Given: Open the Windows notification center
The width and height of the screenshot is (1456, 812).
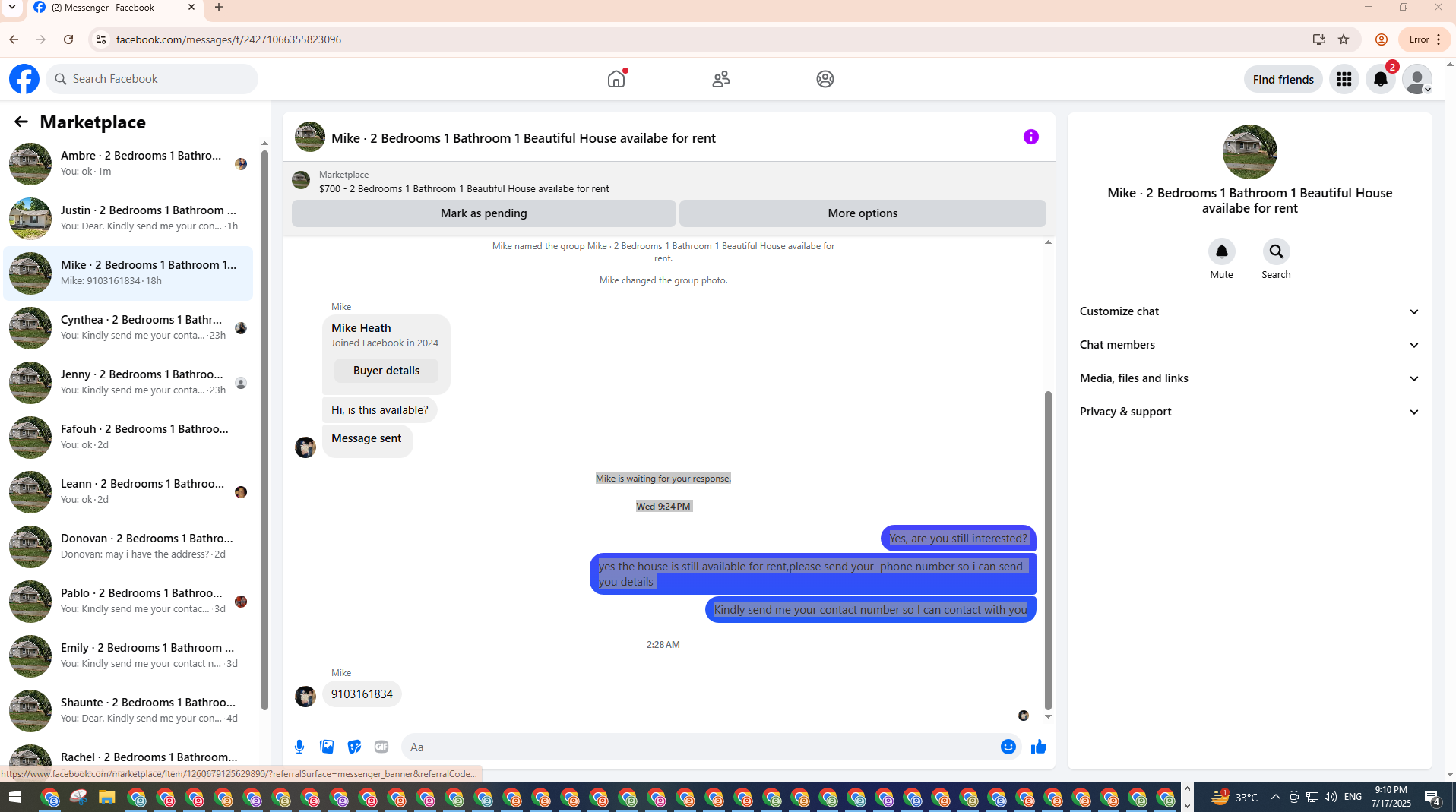Looking at the screenshot, I should click(1432, 797).
